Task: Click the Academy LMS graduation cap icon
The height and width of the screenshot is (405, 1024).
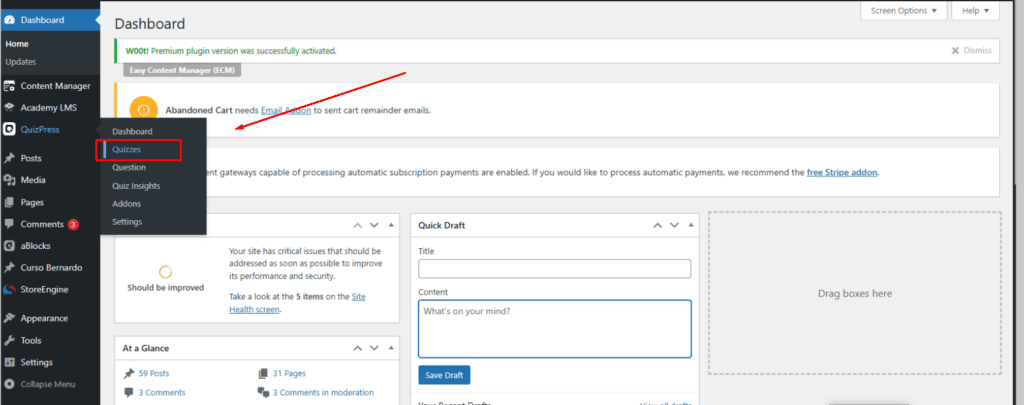Action: 9,108
